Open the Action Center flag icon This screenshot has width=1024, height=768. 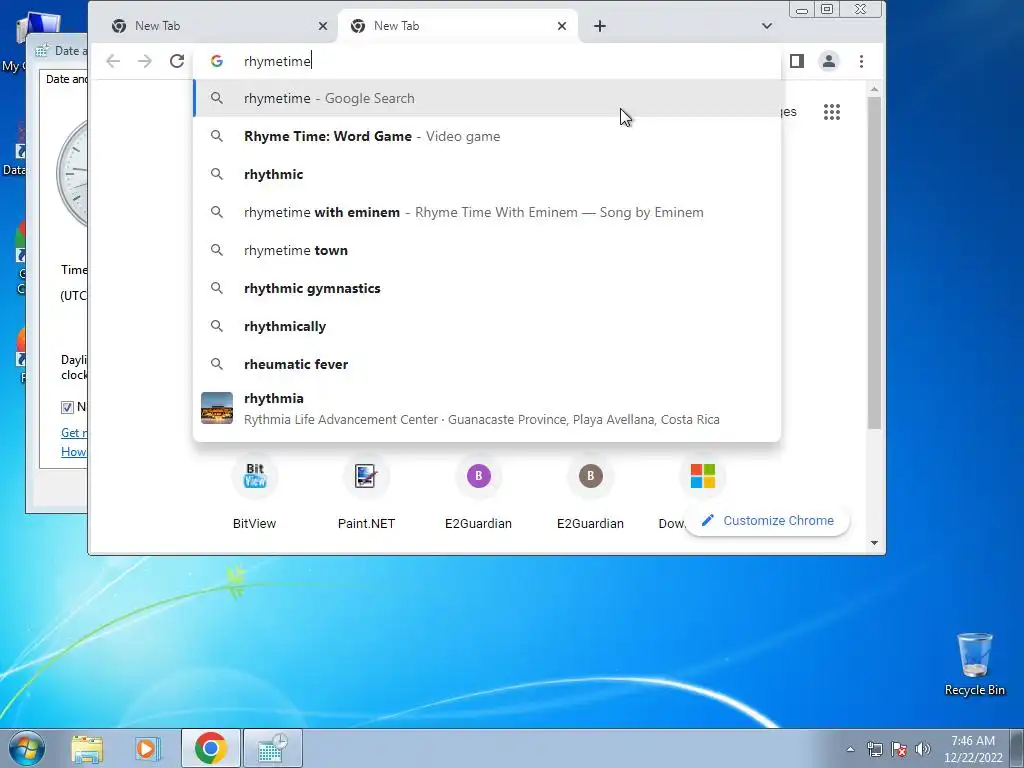[x=899, y=749]
